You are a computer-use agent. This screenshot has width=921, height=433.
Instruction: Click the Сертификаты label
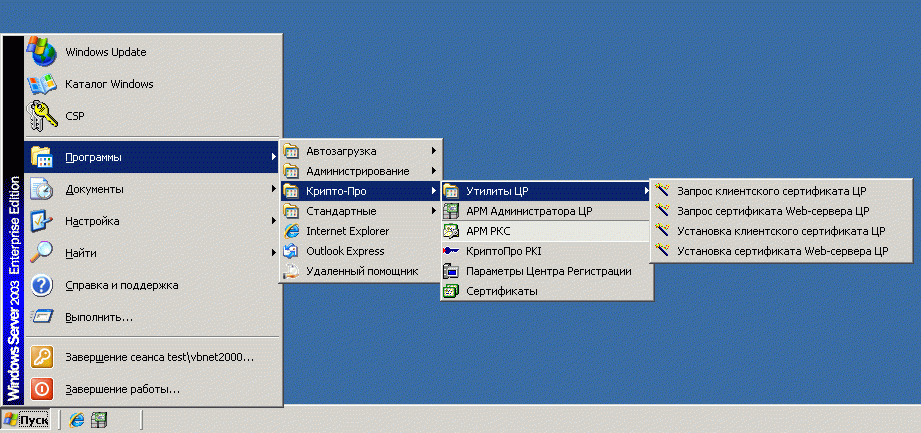[502, 291]
